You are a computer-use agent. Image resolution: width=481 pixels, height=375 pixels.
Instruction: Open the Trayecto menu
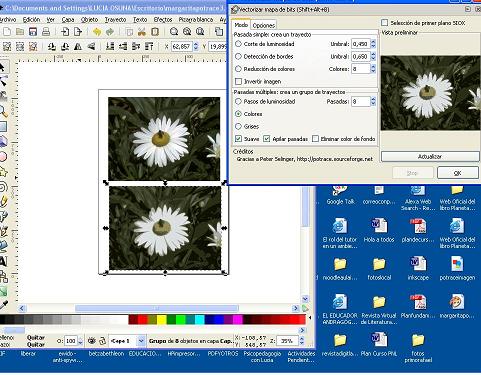point(115,20)
